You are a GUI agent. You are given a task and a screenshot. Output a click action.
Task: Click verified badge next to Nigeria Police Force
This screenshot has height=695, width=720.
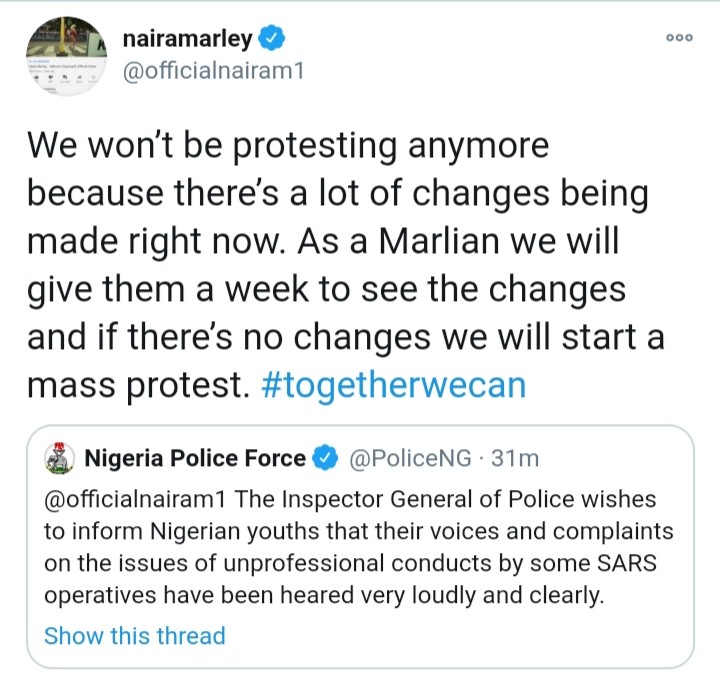coord(323,459)
